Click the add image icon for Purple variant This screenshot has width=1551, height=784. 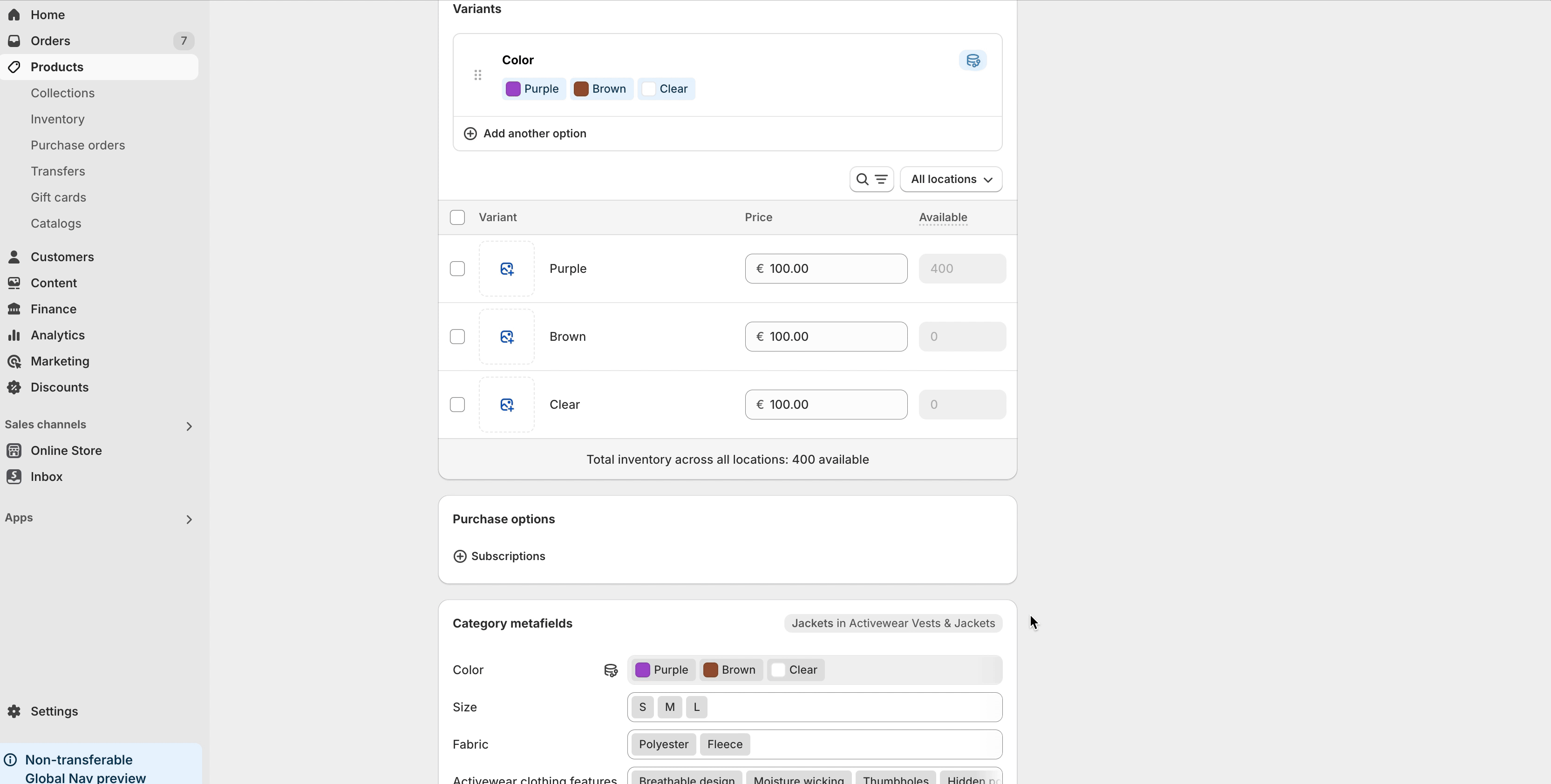[x=506, y=269]
